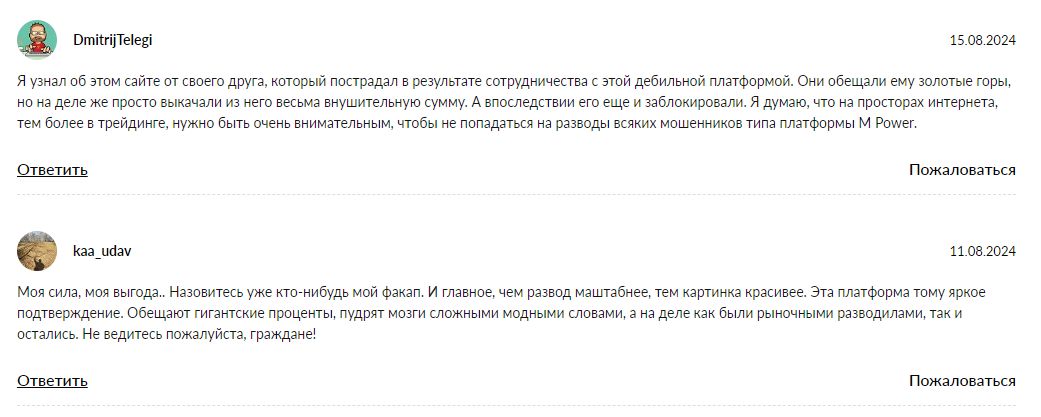This screenshot has width=1041, height=417.
Task: Click the dashed divider below kaa_udav's comment
Action: pos(516,405)
